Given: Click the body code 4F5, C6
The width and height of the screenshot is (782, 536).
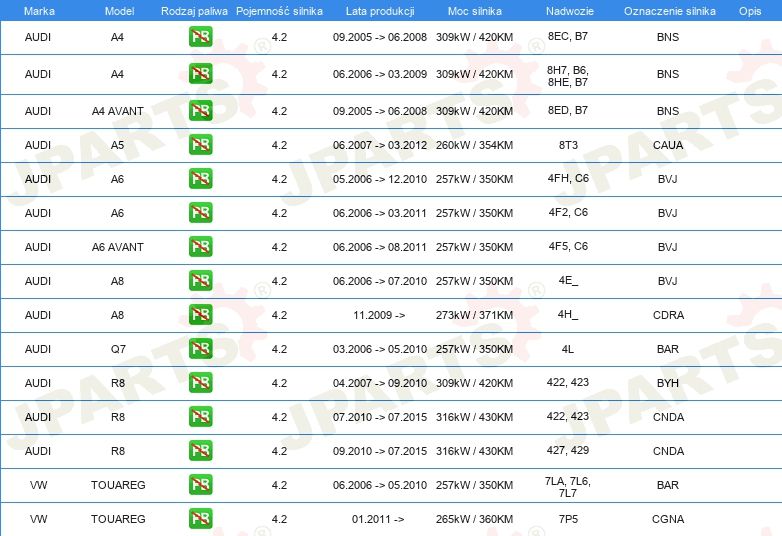Looking at the screenshot, I should 568,246.
